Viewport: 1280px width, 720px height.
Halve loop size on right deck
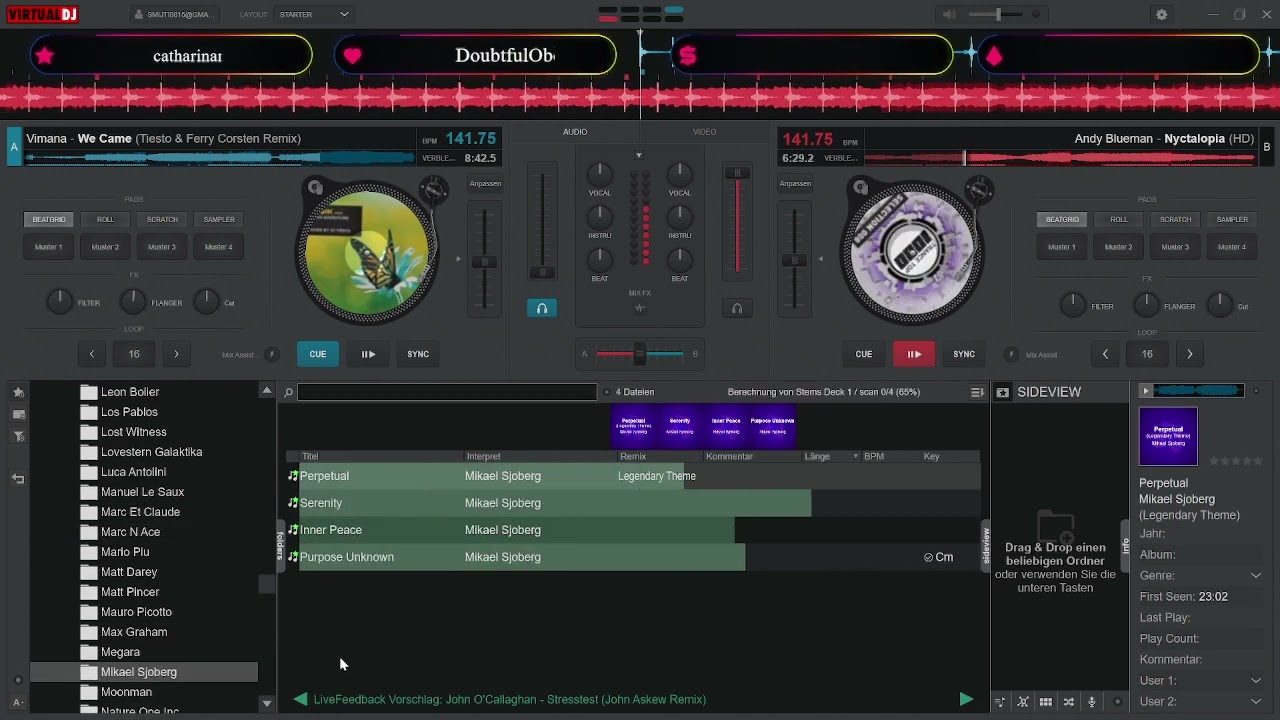(x=1105, y=354)
